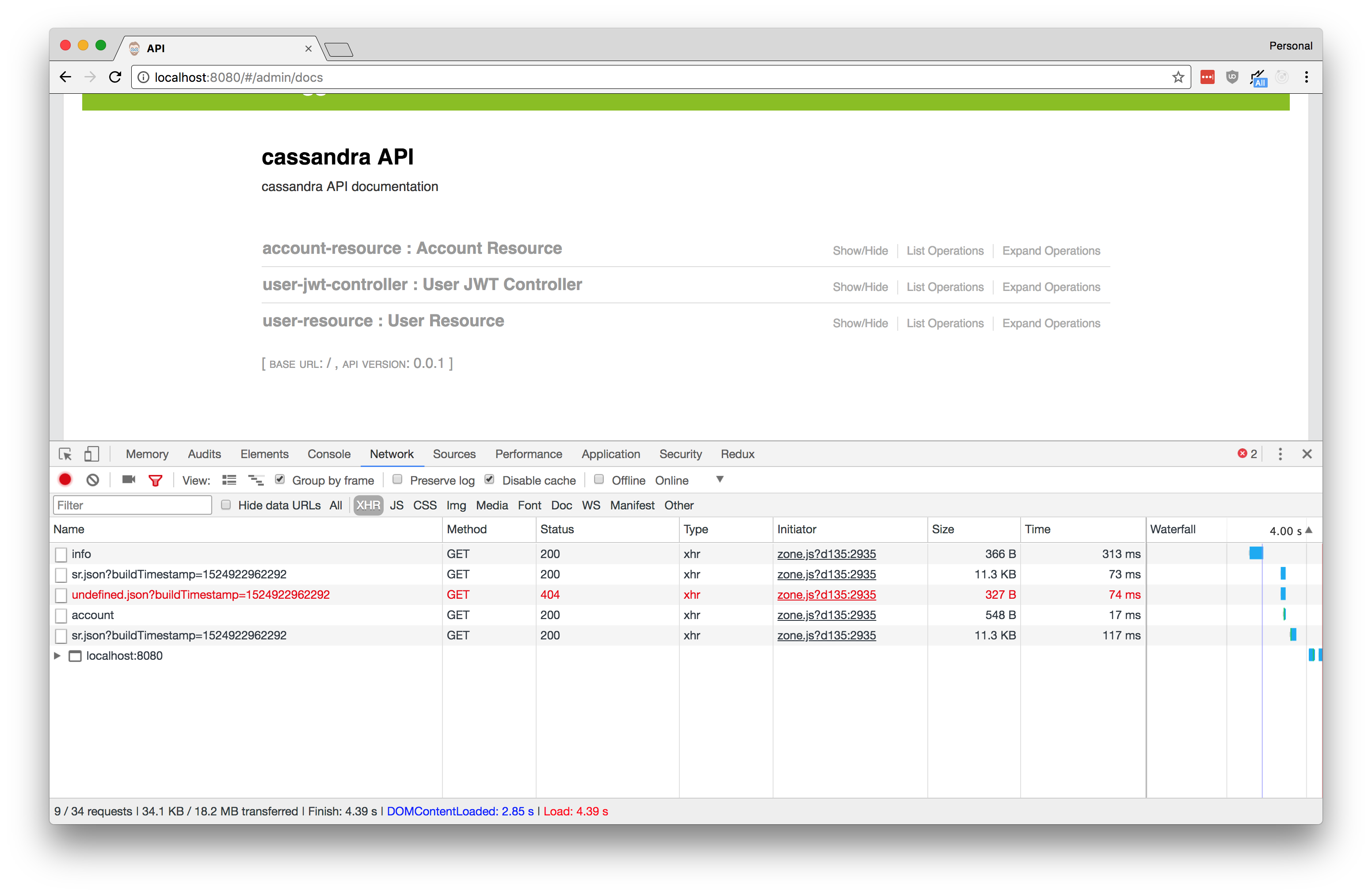Click the red record network log button
1372x895 pixels.
tap(65, 480)
